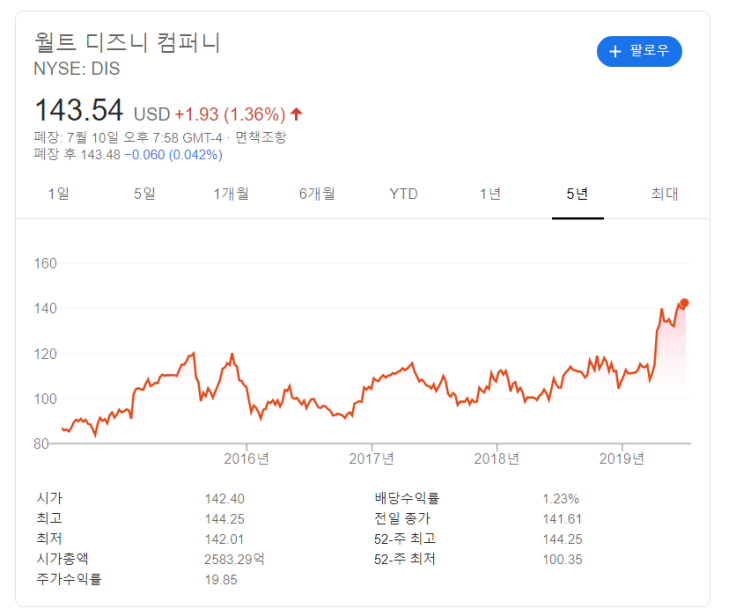Viewport: 743px width, 616px height.
Task: Click the closing time 7월 10일 text
Action: click(92, 138)
